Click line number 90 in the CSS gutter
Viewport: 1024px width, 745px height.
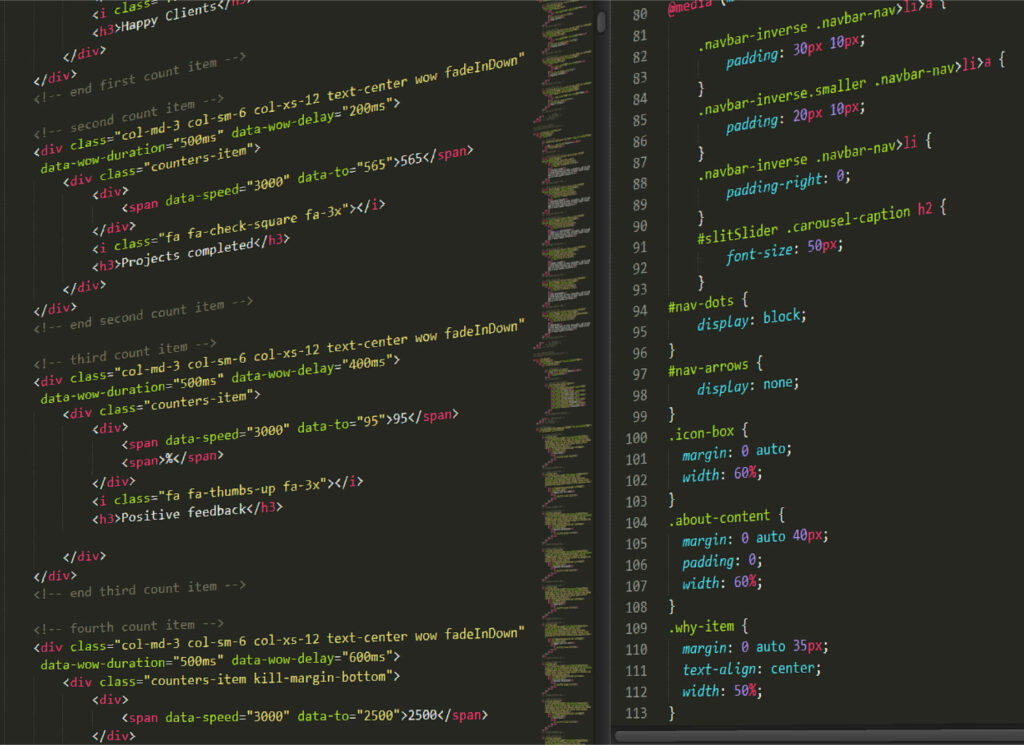639,226
